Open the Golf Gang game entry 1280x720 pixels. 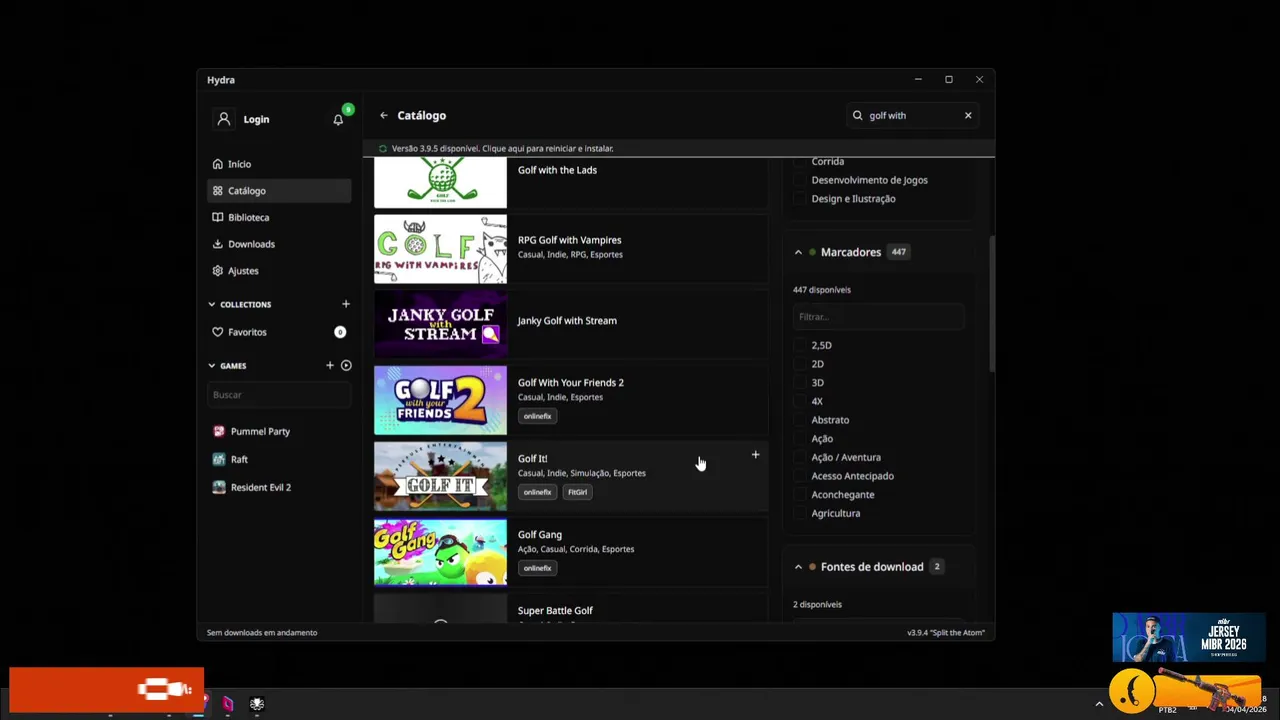(571, 552)
